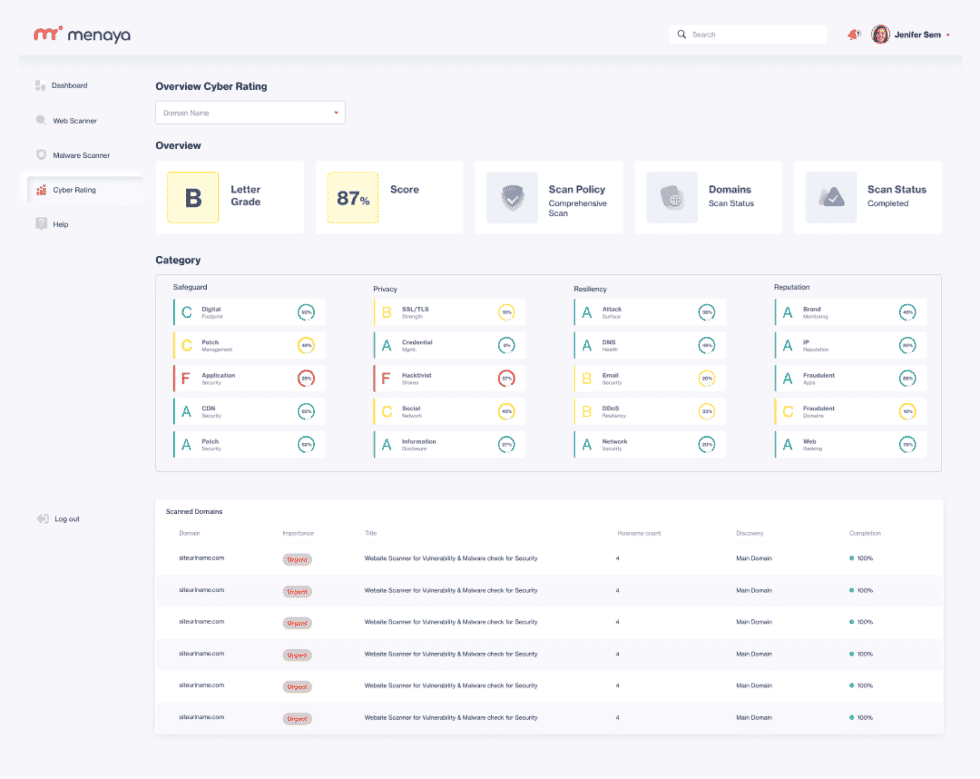Image resolution: width=980 pixels, height=779 pixels.
Task: Click the Letter Grade B badge
Action: (191, 197)
